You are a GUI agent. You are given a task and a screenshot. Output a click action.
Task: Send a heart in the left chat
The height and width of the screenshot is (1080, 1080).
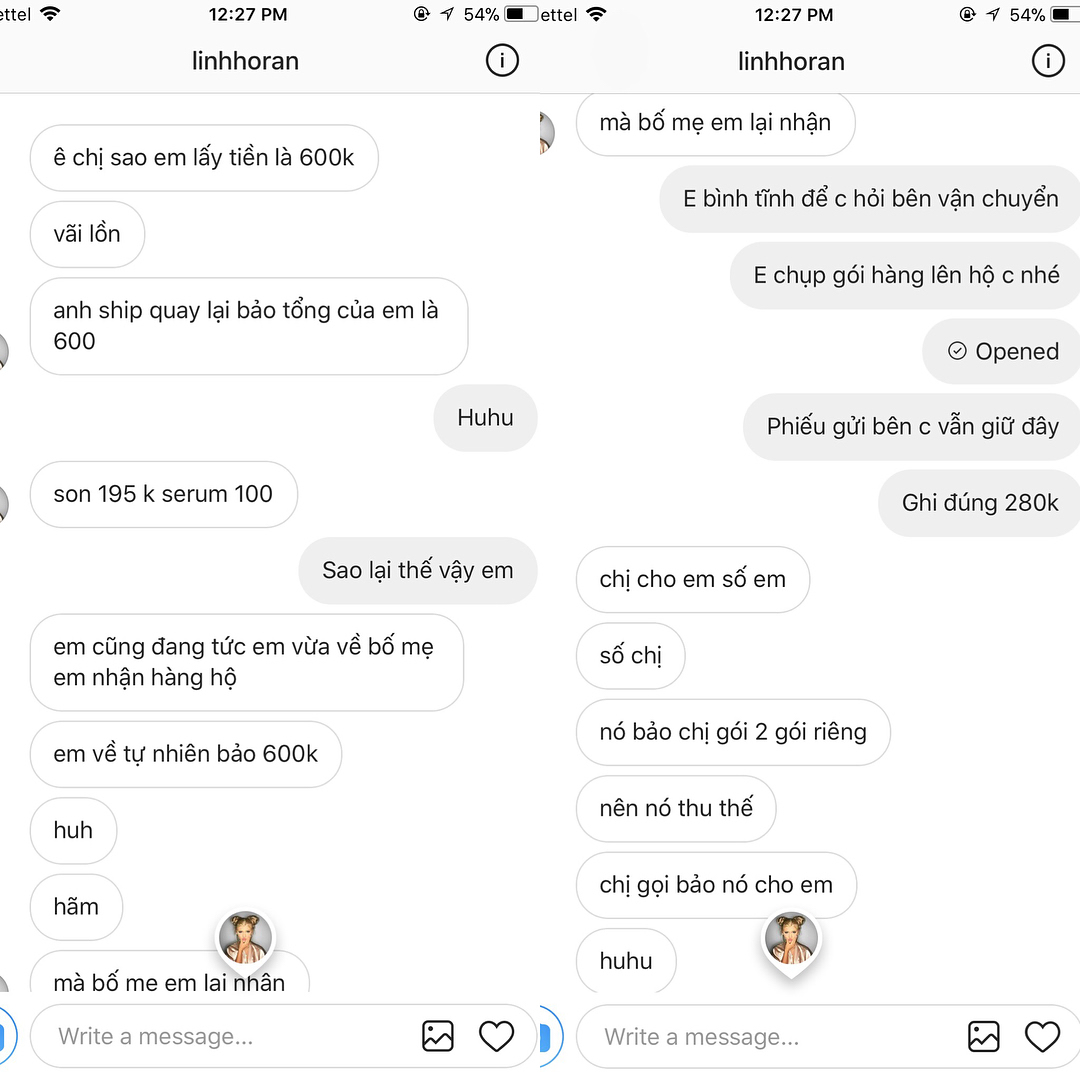coord(497,1036)
